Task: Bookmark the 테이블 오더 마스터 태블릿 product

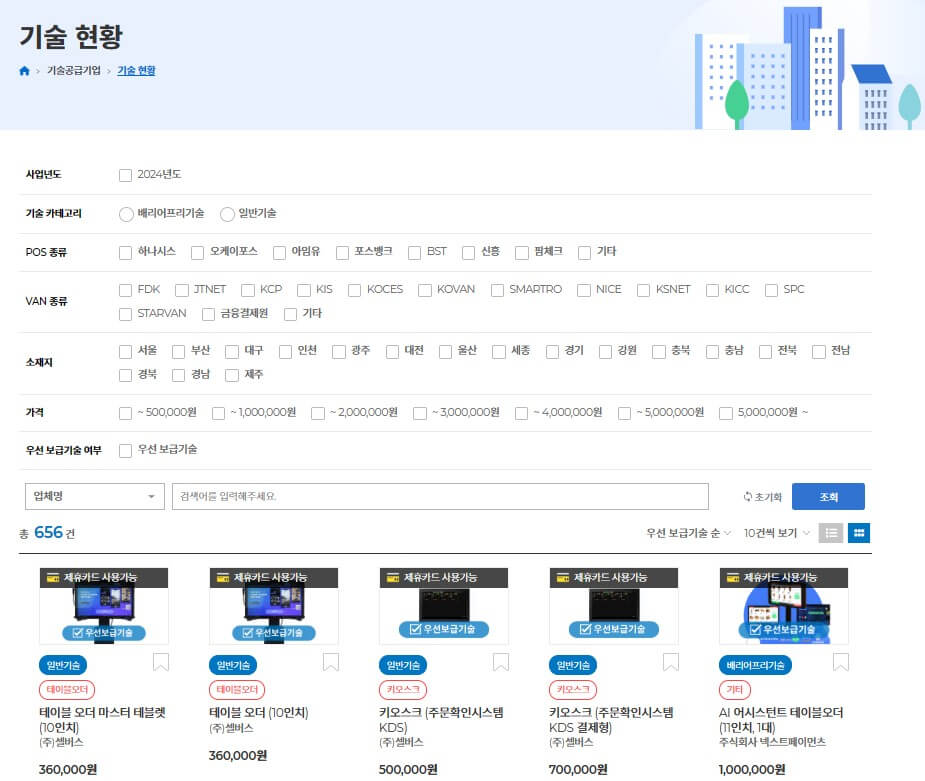Action: 160,661
